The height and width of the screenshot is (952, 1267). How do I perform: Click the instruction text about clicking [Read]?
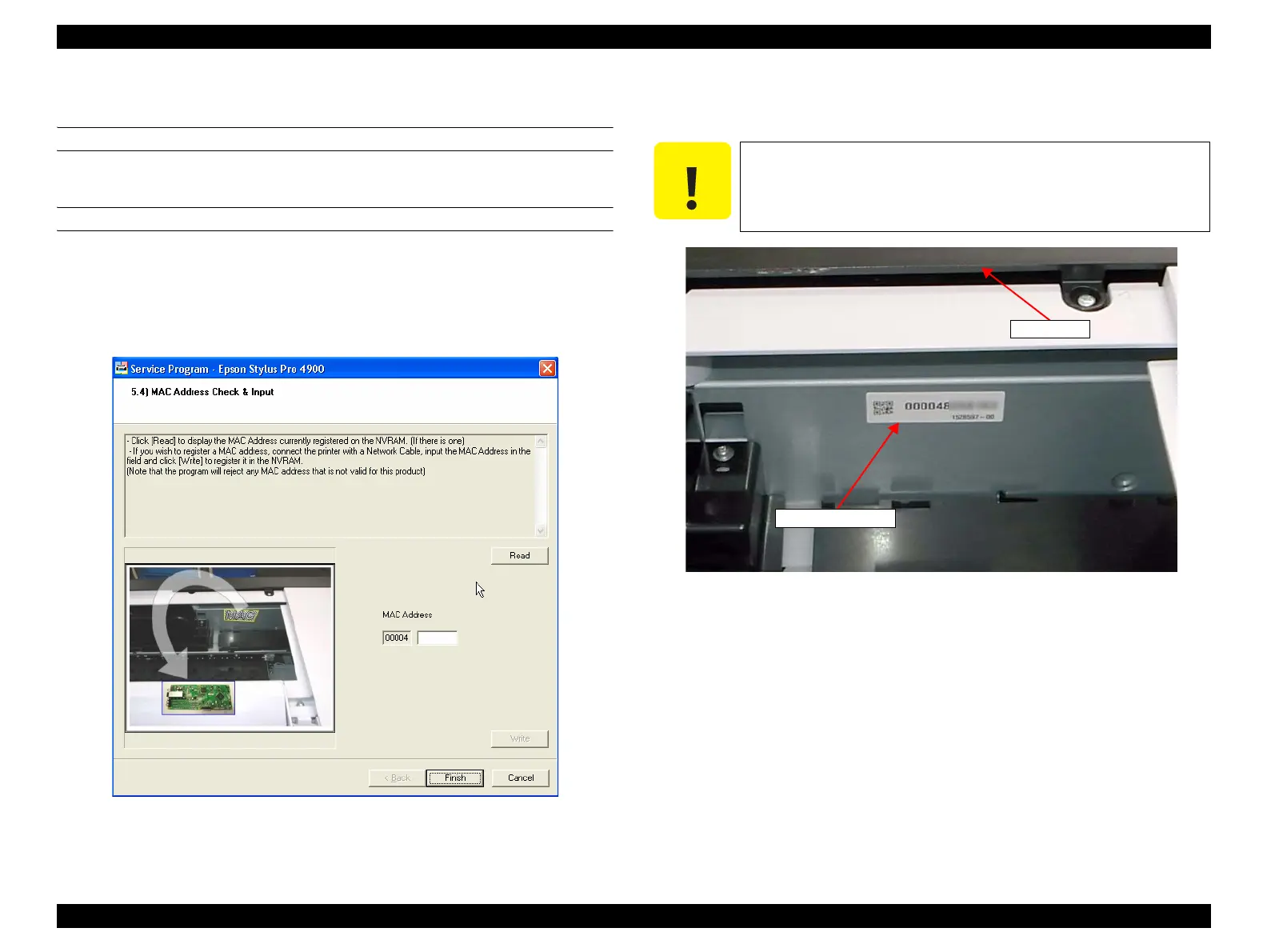(x=295, y=441)
